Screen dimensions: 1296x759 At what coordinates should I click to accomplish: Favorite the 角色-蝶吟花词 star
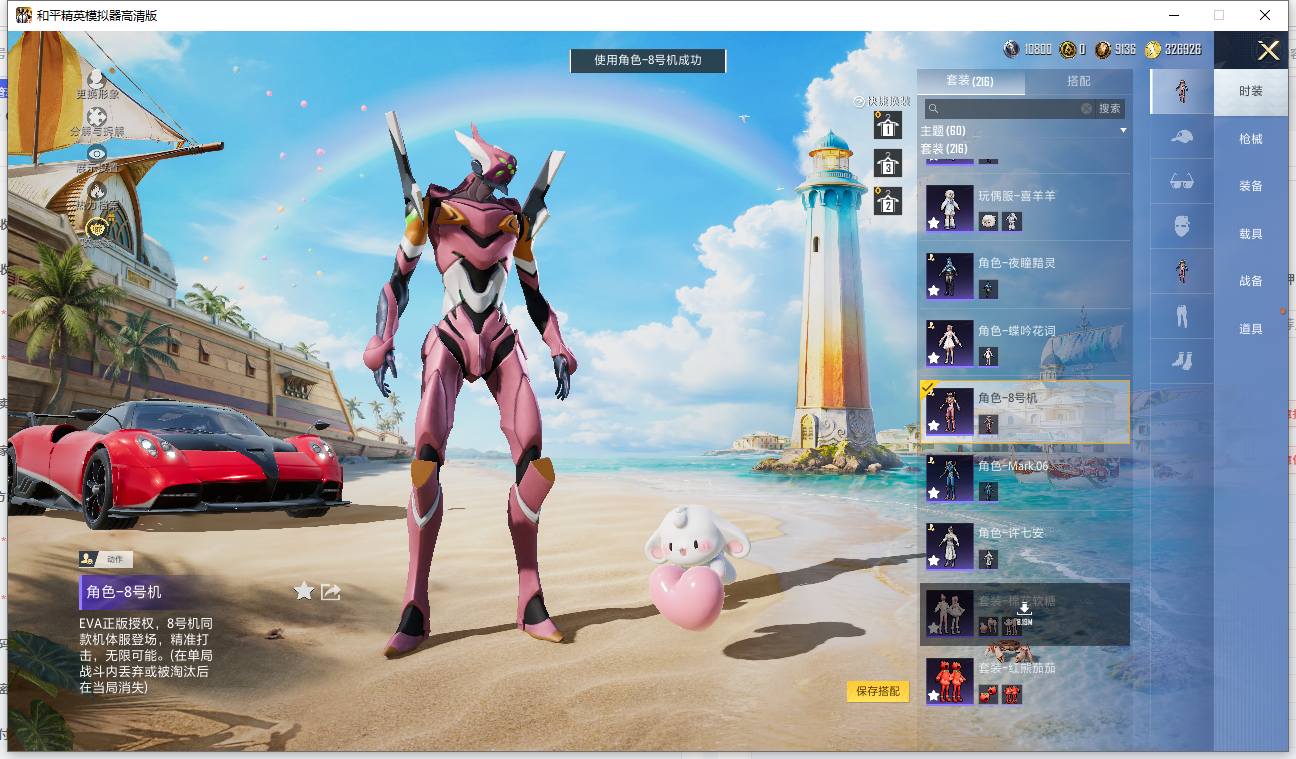coord(934,358)
